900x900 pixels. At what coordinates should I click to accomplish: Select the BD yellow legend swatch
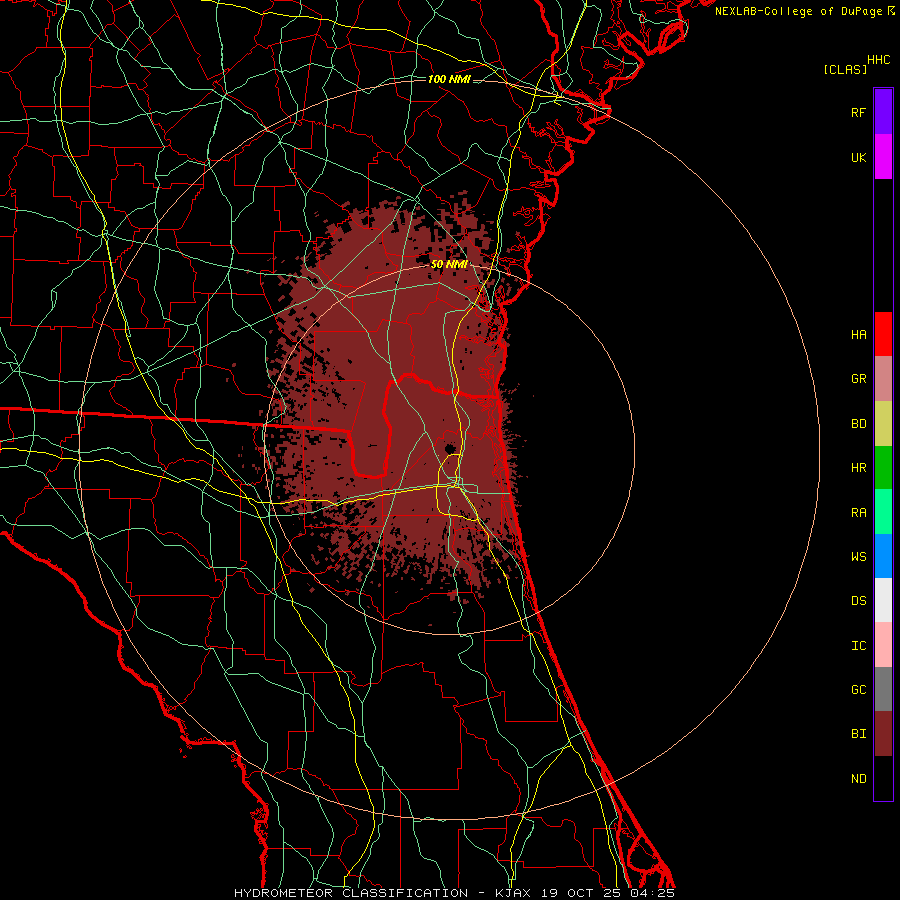coord(883,424)
